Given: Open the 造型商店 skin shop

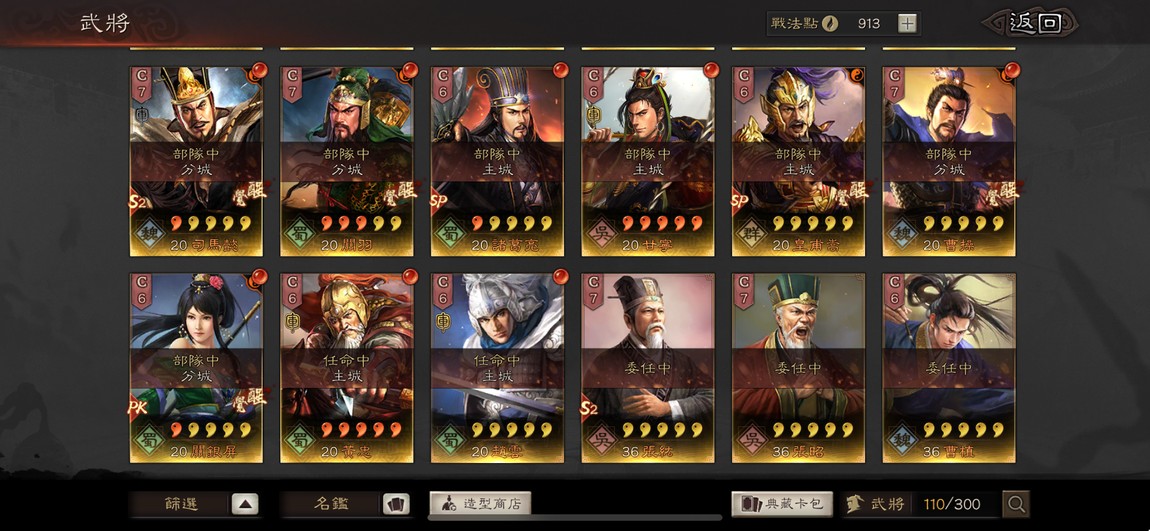Looking at the screenshot, I should tap(480, 503).
